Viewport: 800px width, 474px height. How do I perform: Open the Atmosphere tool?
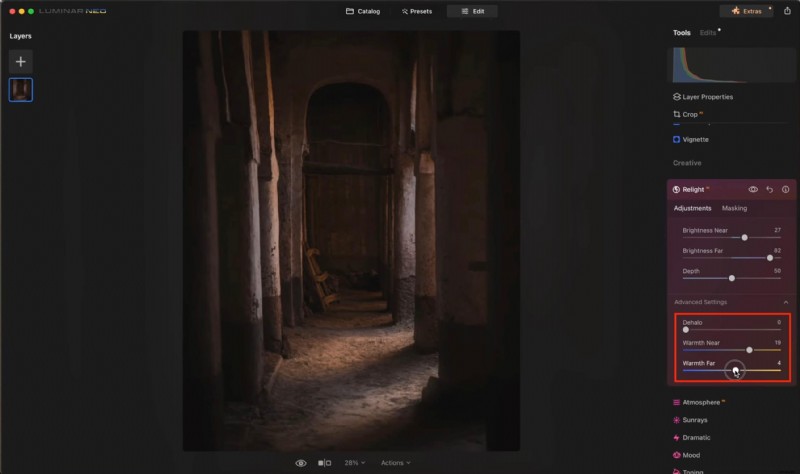point(699,402)
